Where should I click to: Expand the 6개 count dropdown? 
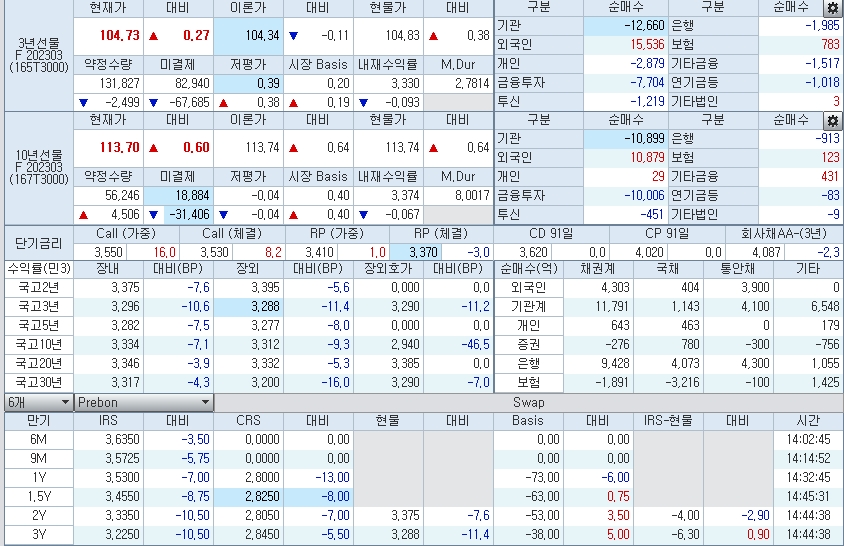tap(38, 402)
